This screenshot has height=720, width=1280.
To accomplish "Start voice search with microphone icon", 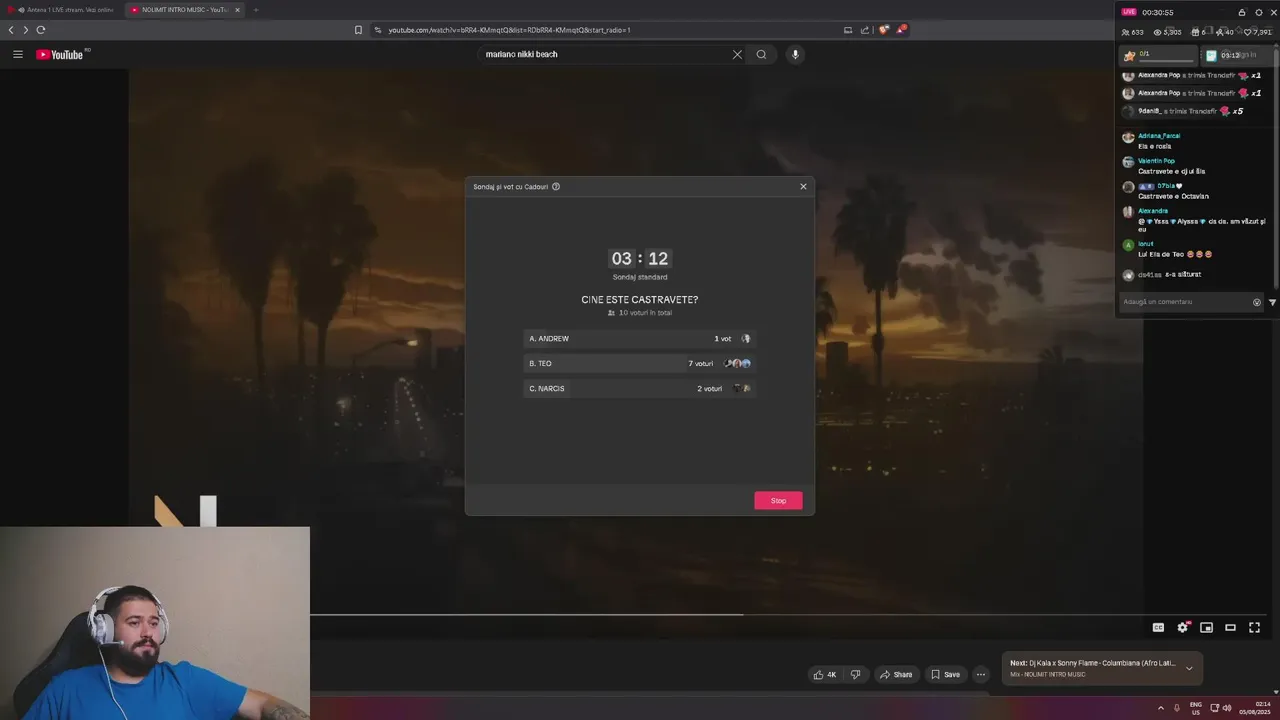I will tap(795, 54).
